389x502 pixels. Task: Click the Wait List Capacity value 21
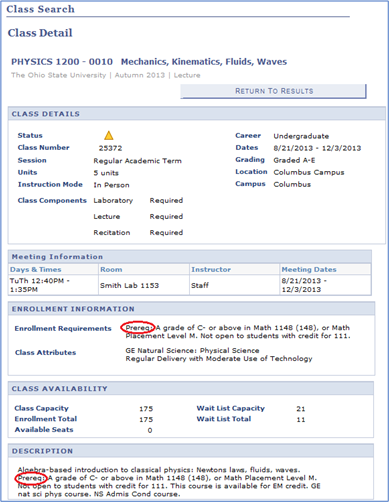301,409
